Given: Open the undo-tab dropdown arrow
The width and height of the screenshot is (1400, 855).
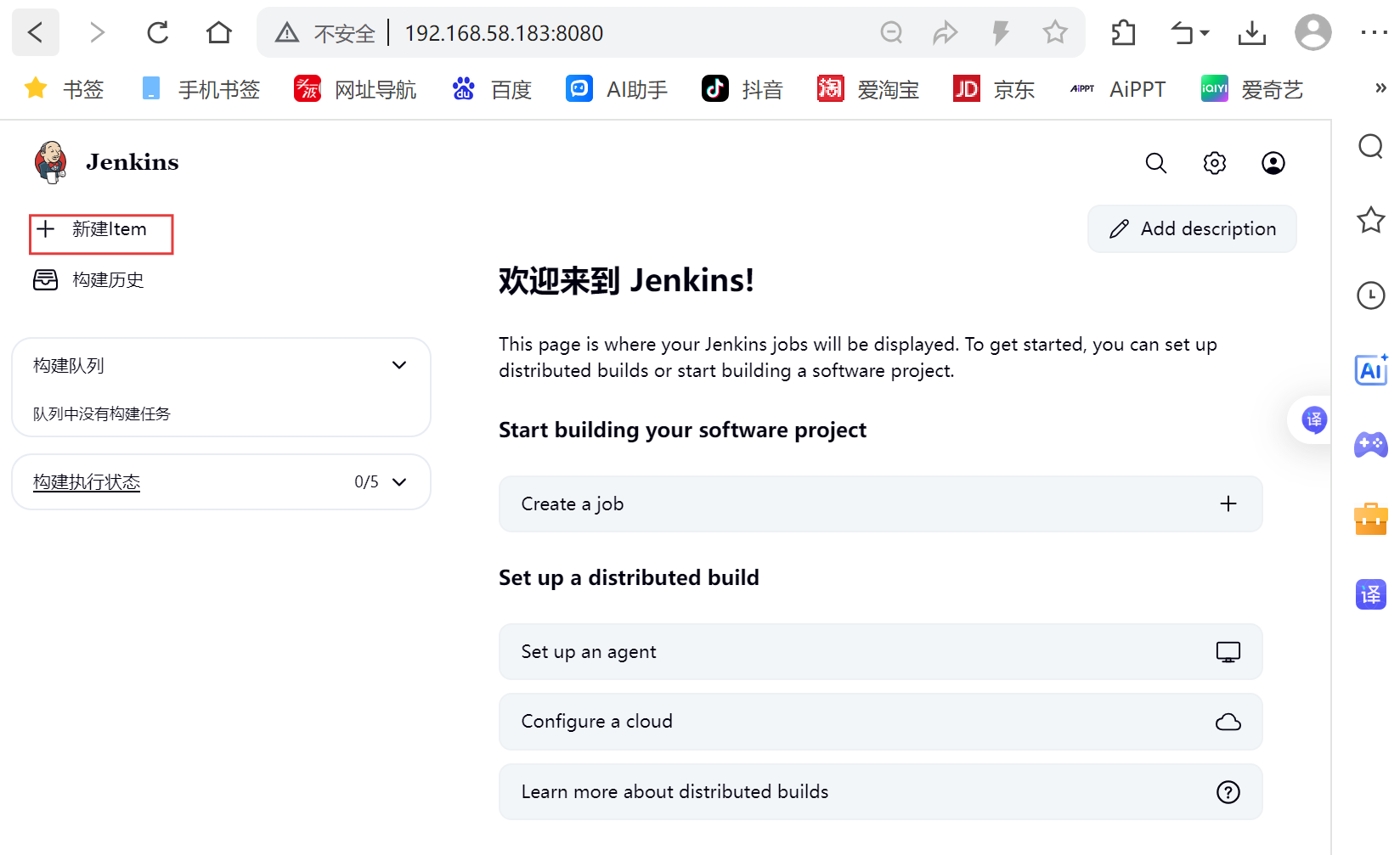Looking at the screenshot, I should (x=1205, y=34).
